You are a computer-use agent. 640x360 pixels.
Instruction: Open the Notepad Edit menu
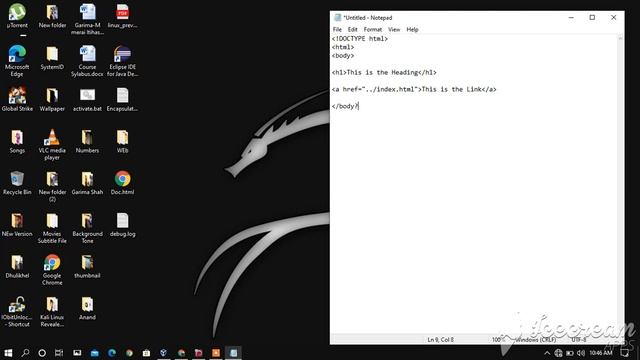coord(353,29)
